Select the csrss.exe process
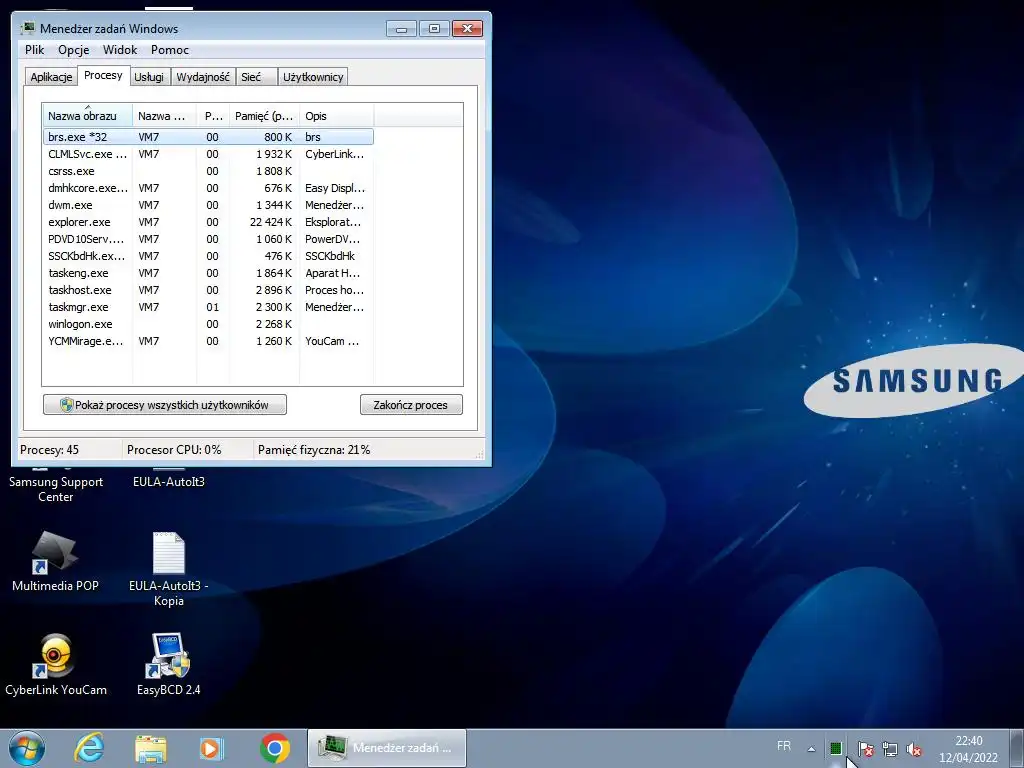This screenshot has width=1024, height=768. tap(208, 171)
